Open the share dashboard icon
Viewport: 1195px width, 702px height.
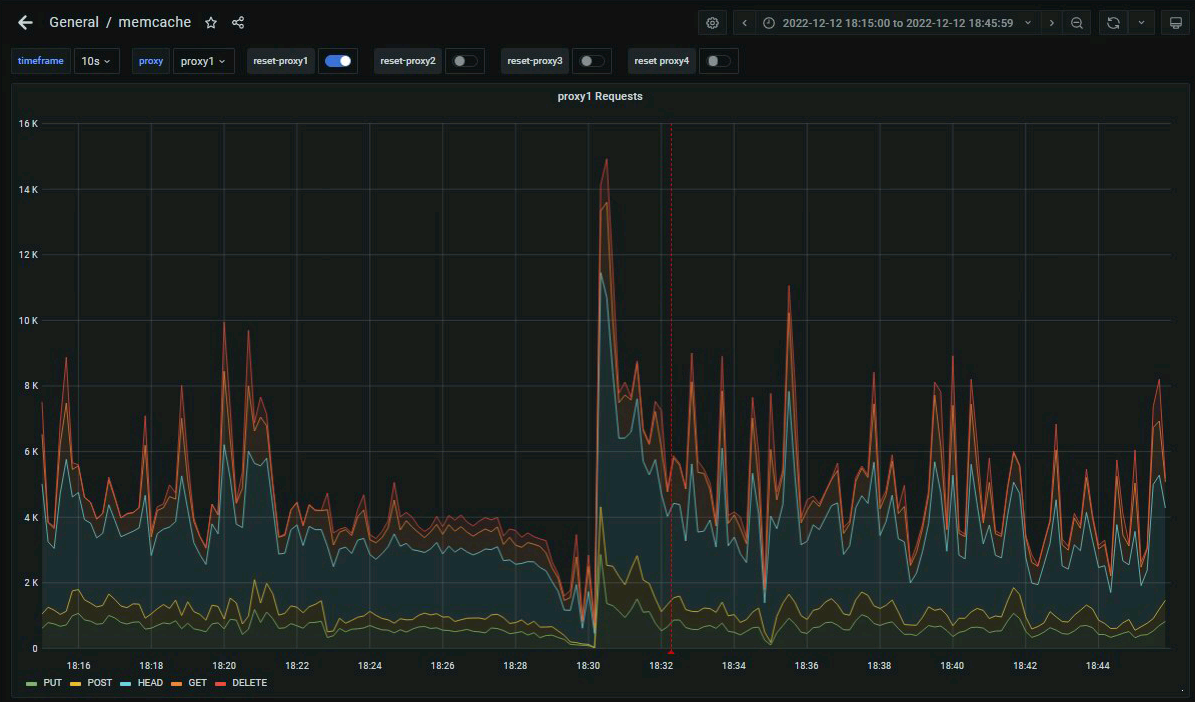tap(238, 22)
